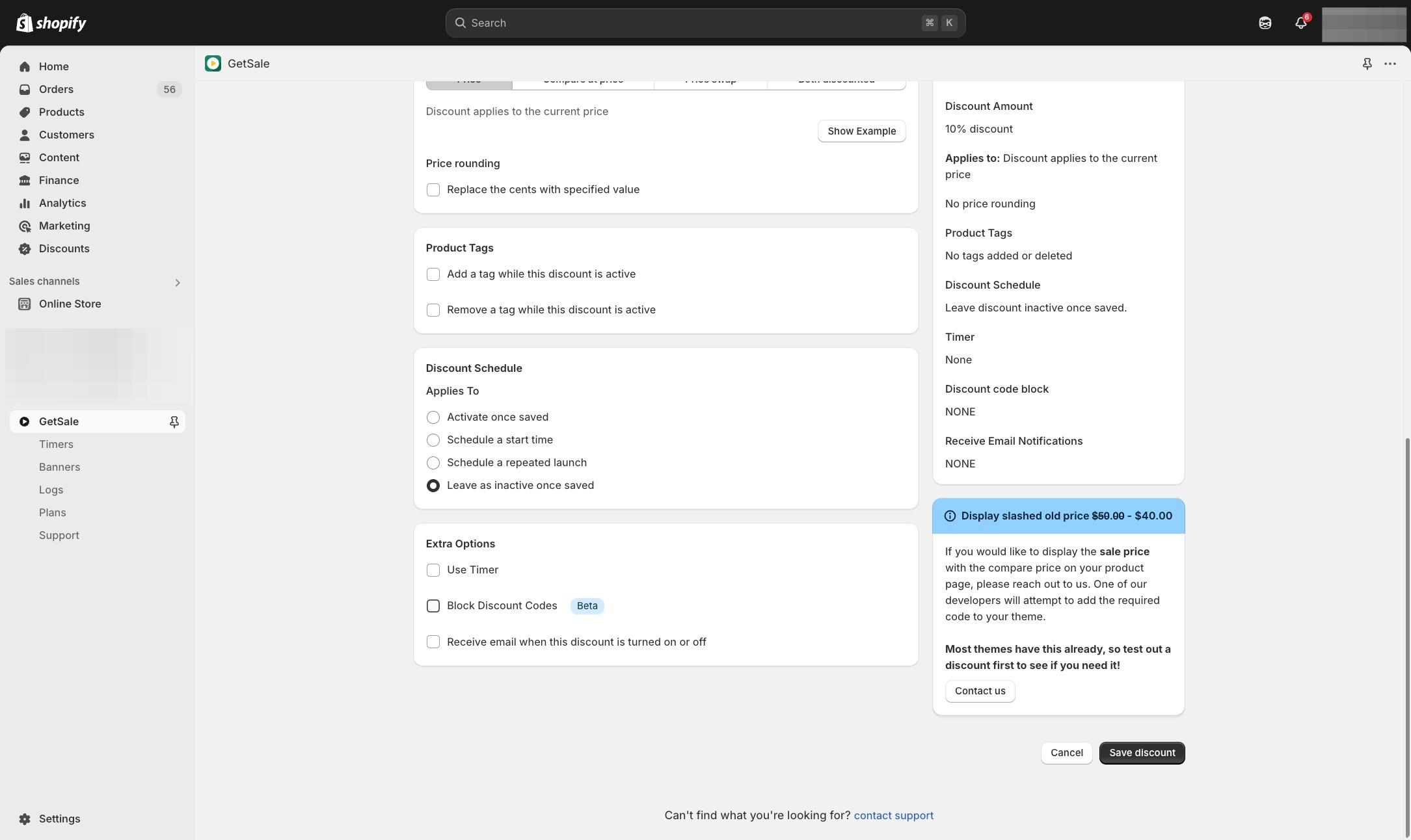Screen dimensions: 1411x840
Task: Enable the Use Timer checkbox
Action: pos(433,570)
